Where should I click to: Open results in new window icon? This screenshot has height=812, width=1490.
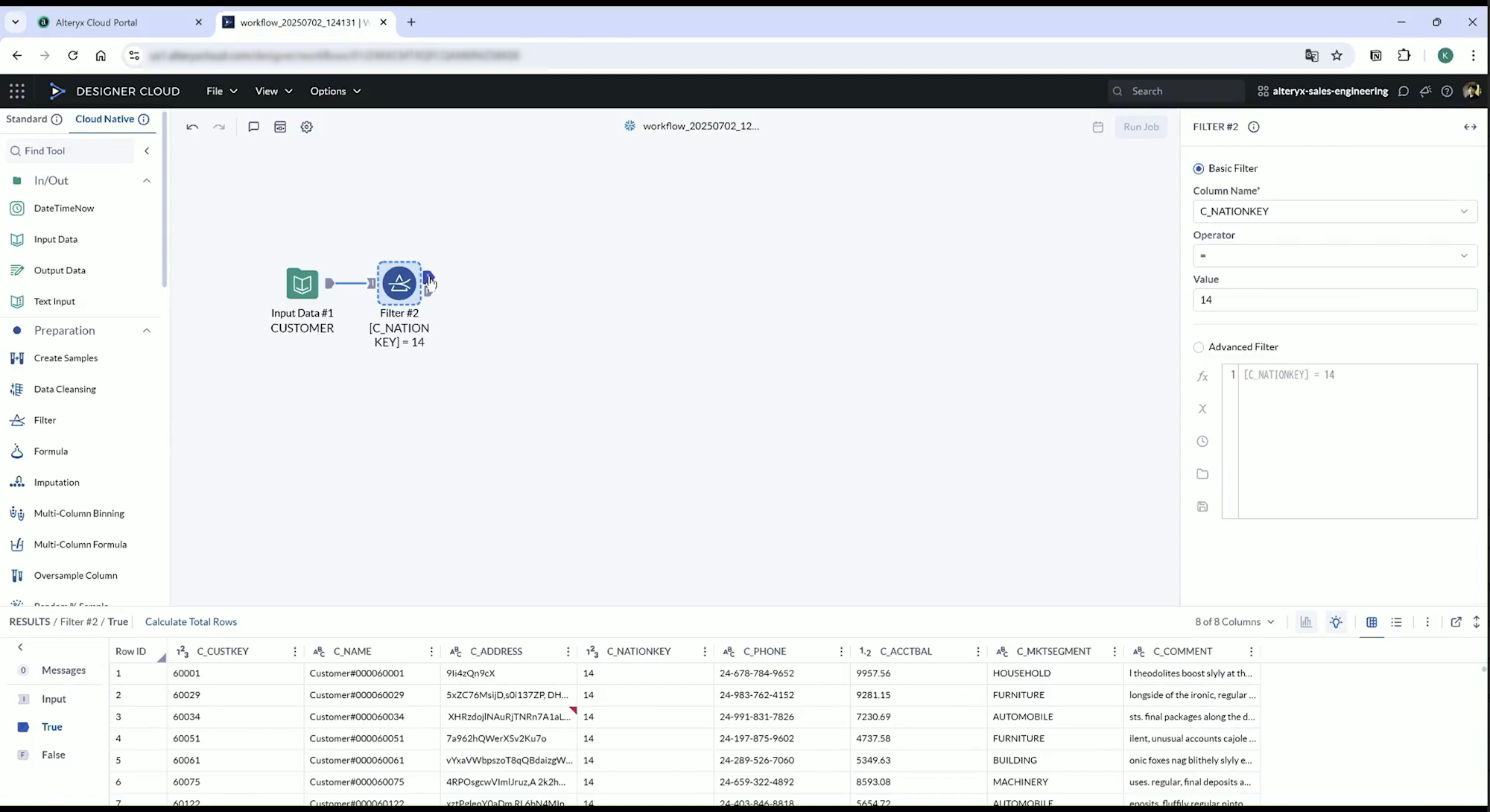pyautogui.click(x=1456, y=622)
